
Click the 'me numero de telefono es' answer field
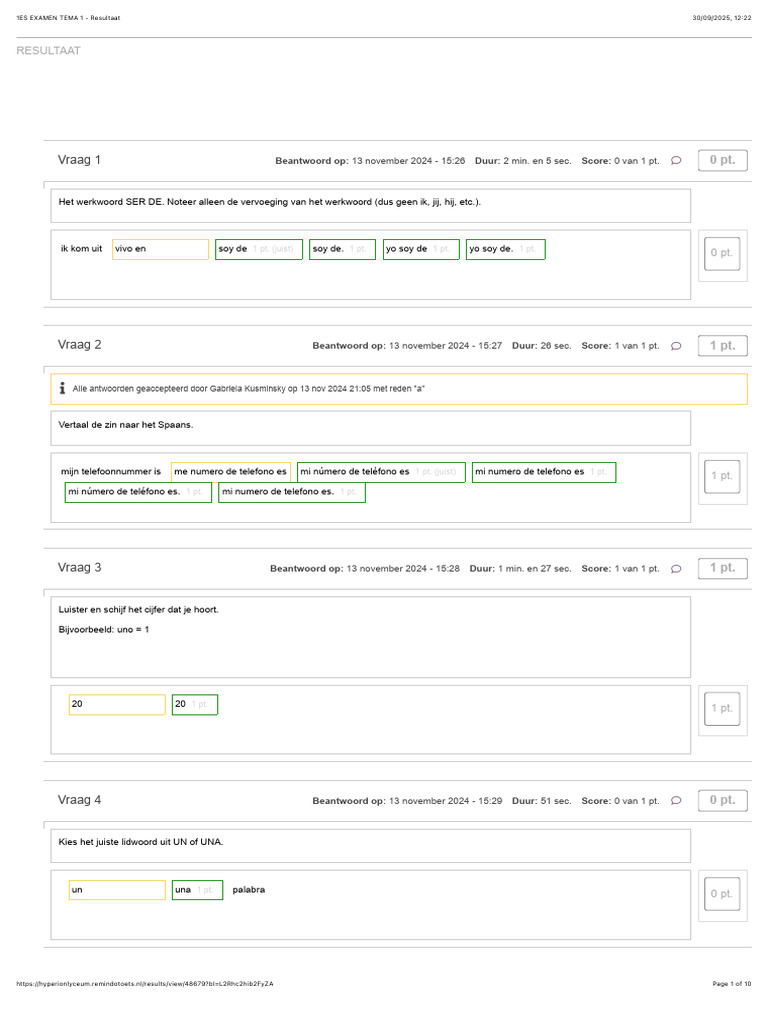(231, 472)
